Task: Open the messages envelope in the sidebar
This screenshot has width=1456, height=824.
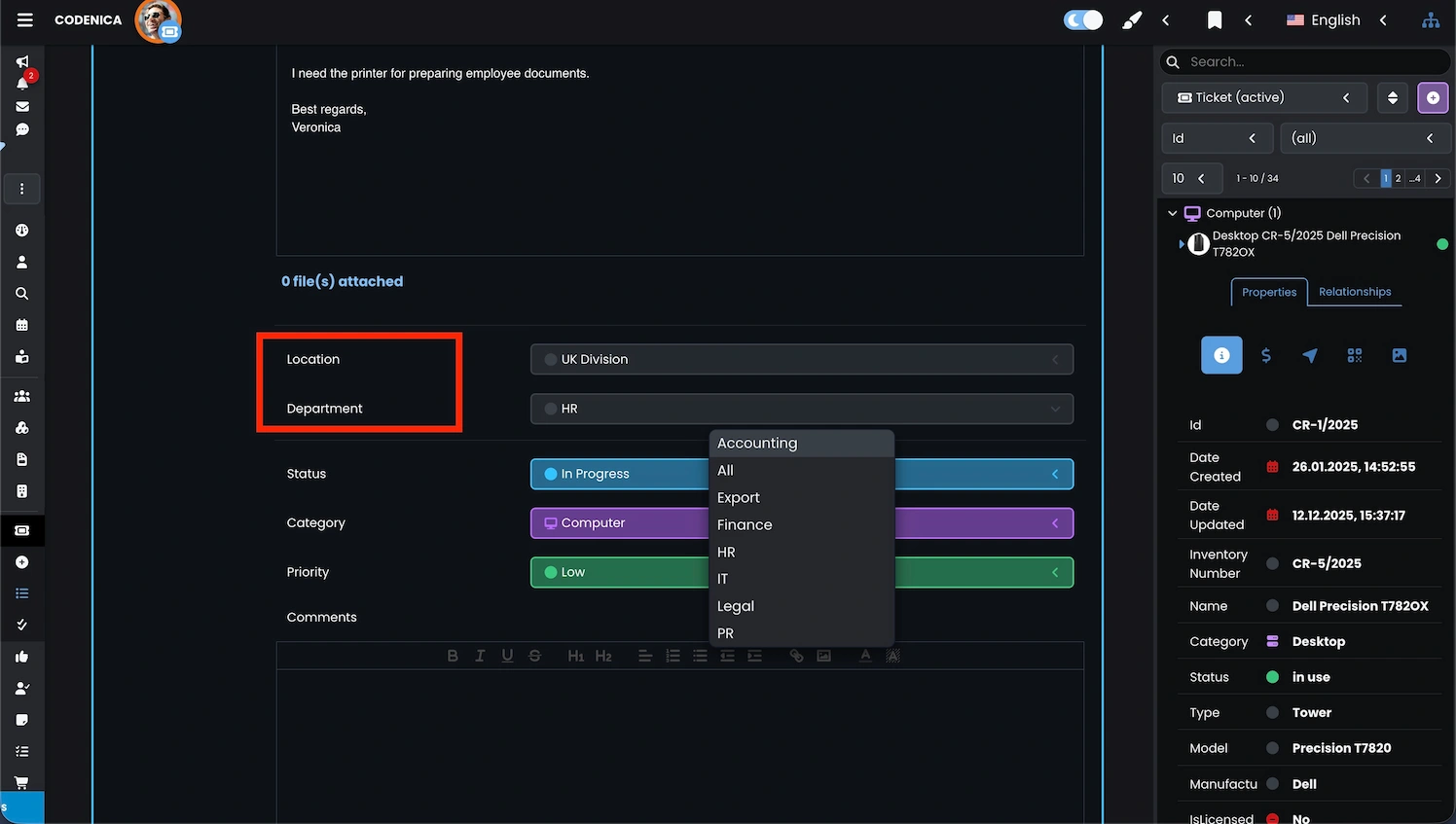Action: [21, 107]
